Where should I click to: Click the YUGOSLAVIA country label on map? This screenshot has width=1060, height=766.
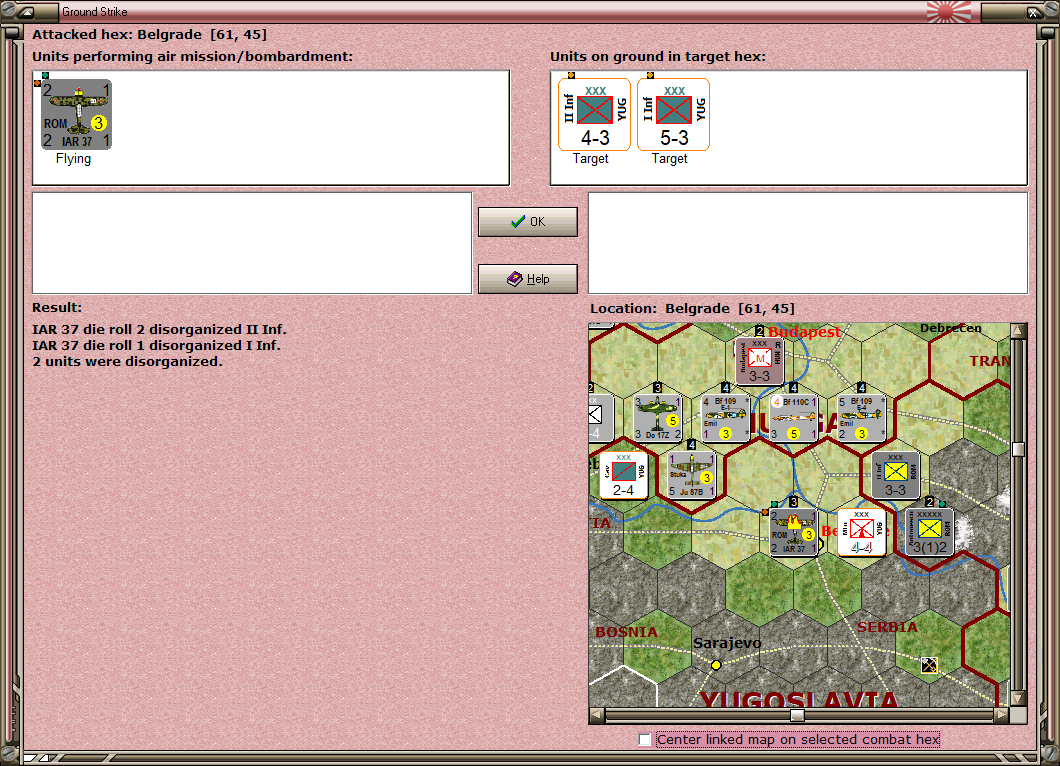pyautogui.click(x=799, y=699)
